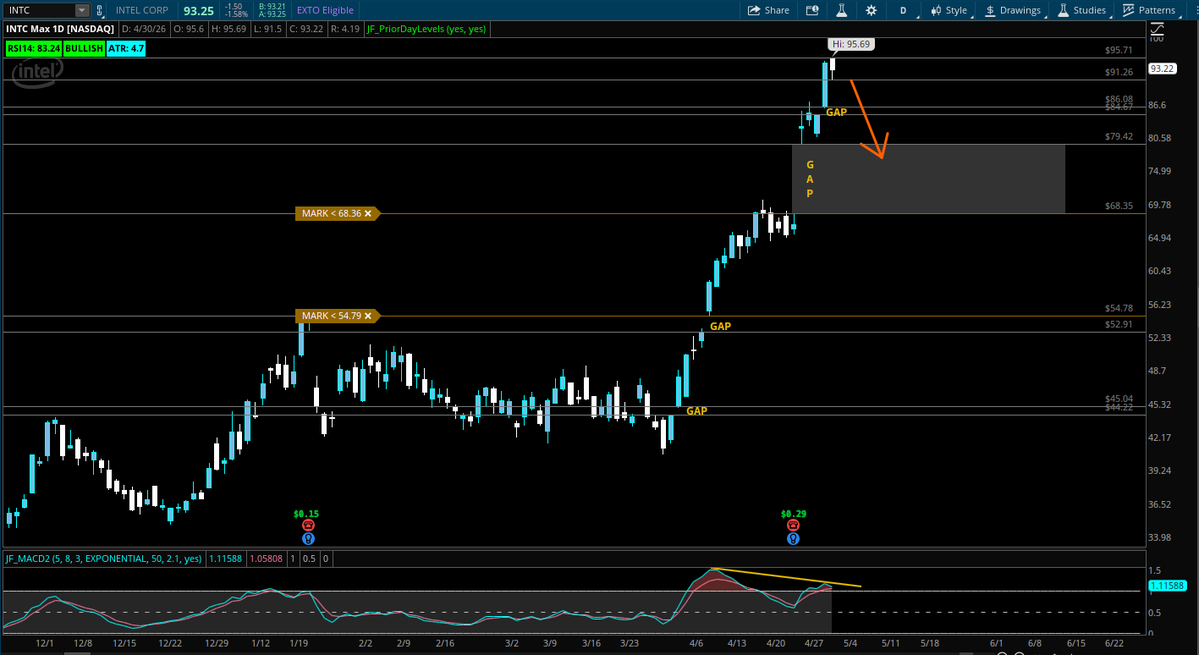Click the $79.42 price level label
The width and height of the screenshot is (1199, 655).
[x=1119, y=137]
